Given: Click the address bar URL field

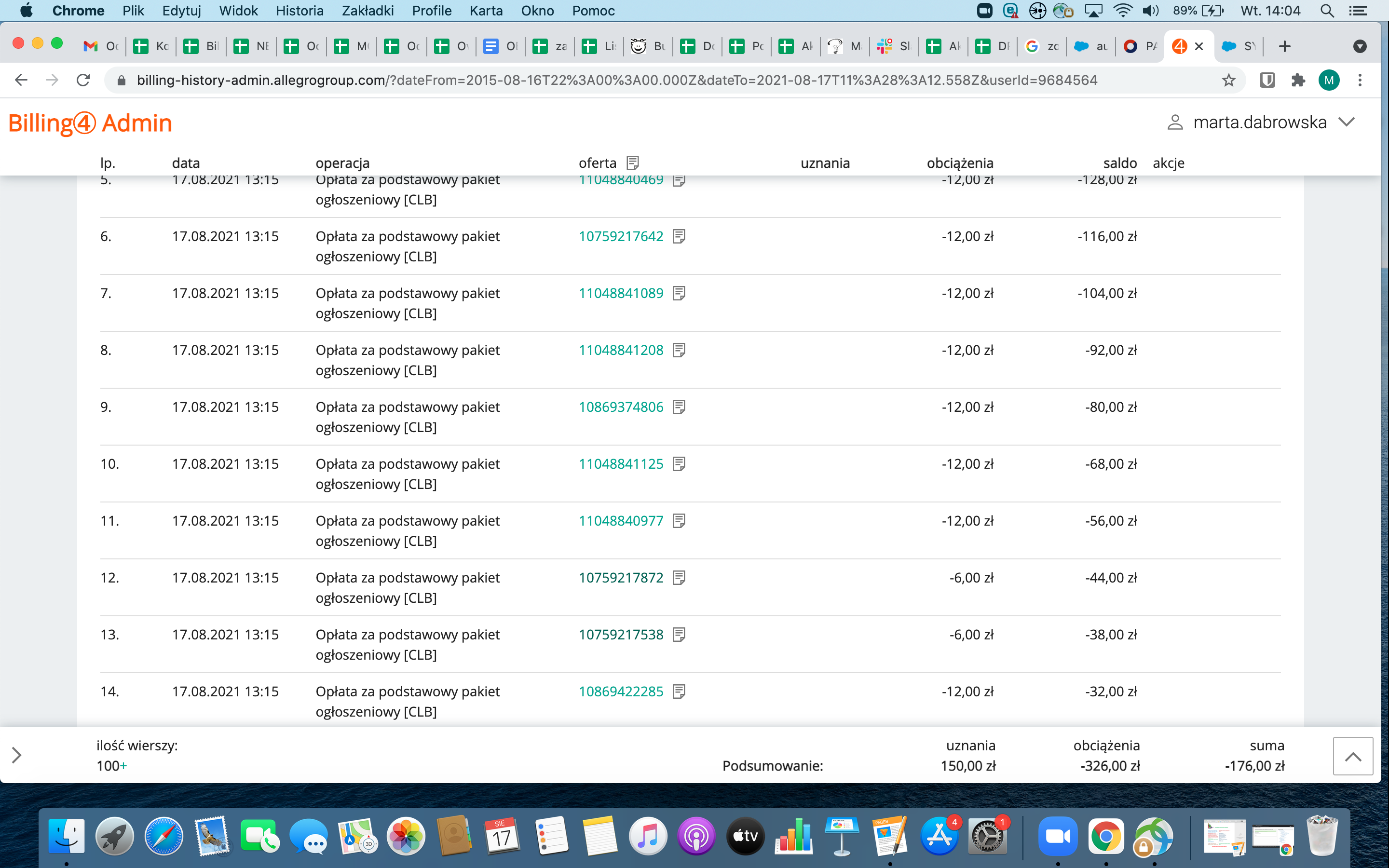Looking at the screenshot, I should [x=616, y=81].
